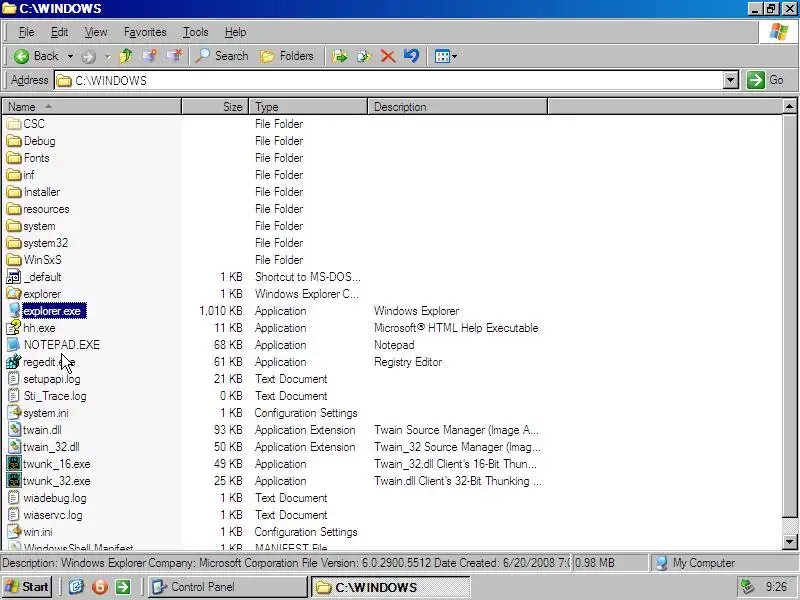Select the _default MS-DOS shortcut icon
800x600 pixels.
pos(14,277)
